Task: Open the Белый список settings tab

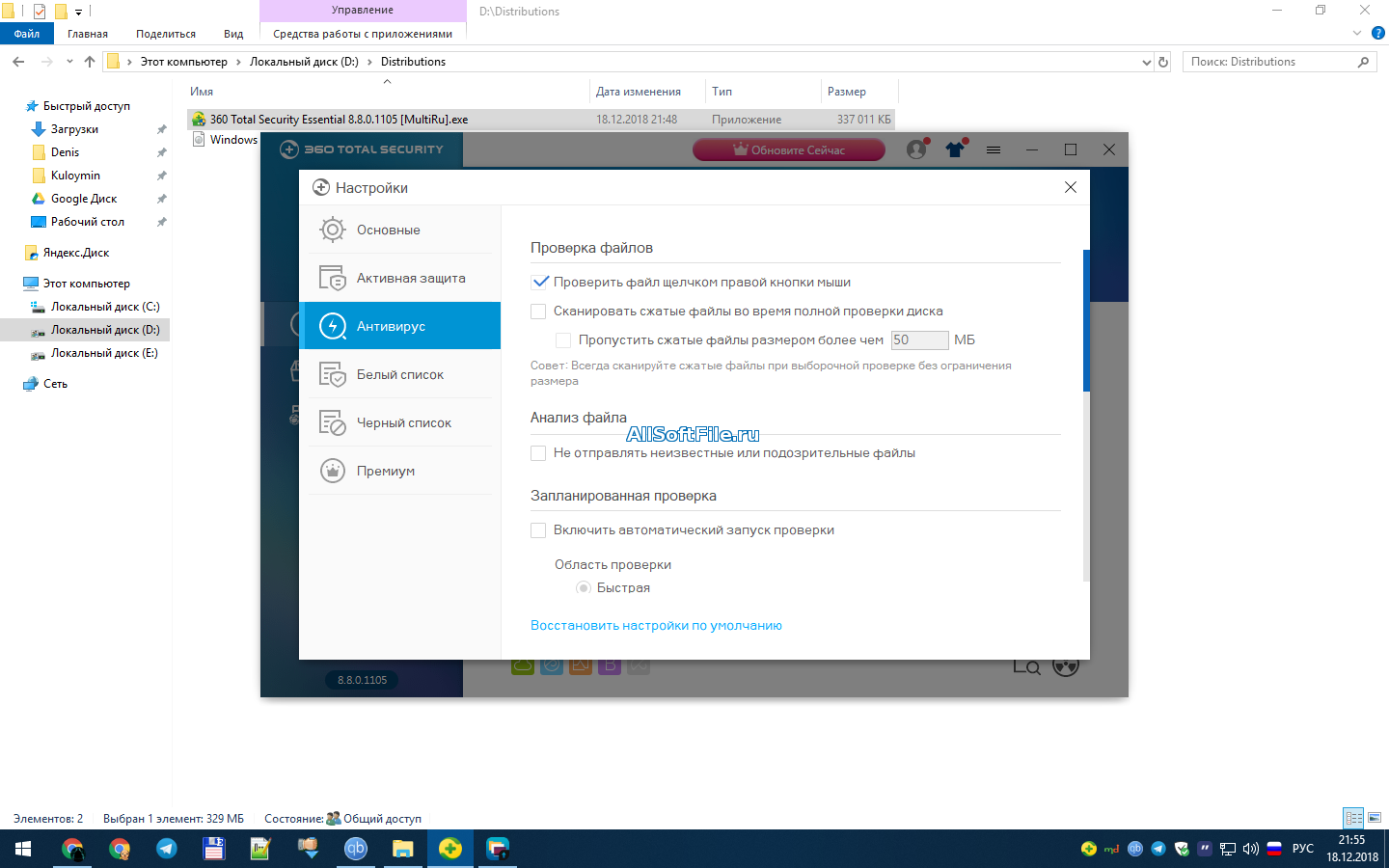Action: click(400, 374)
